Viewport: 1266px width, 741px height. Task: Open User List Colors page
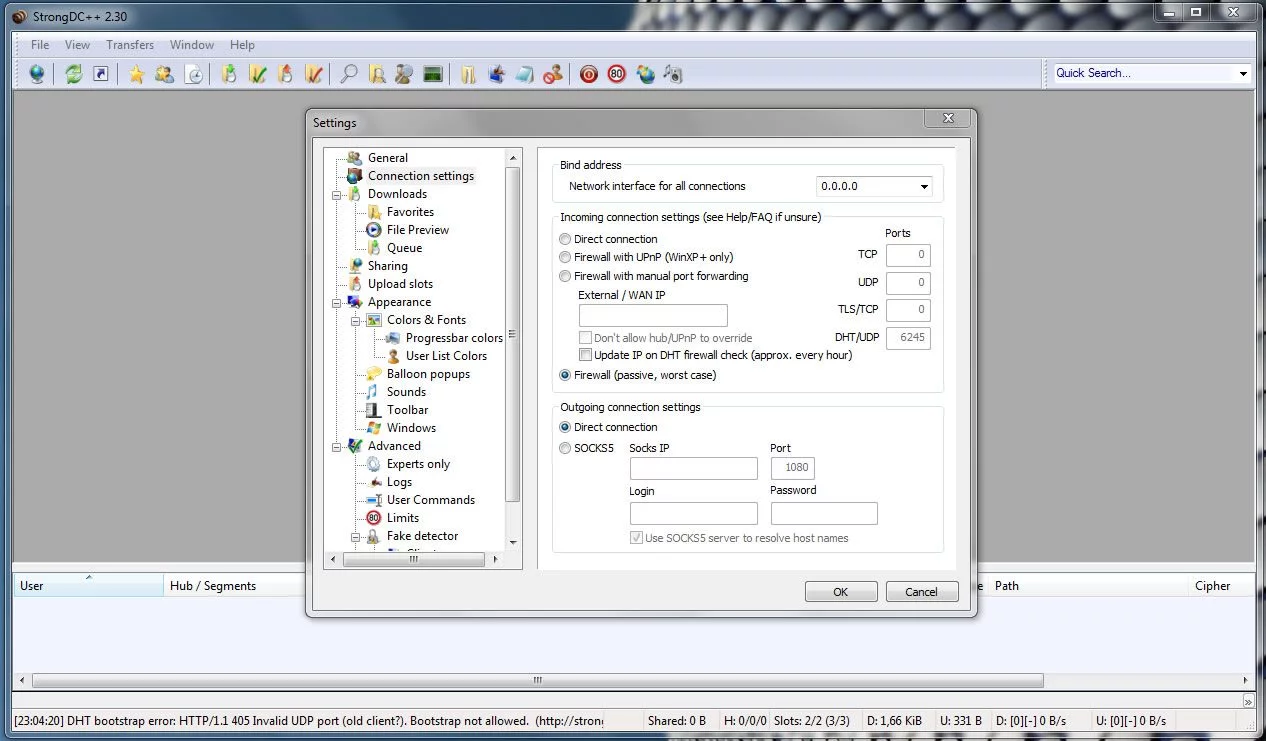(446, 356)
